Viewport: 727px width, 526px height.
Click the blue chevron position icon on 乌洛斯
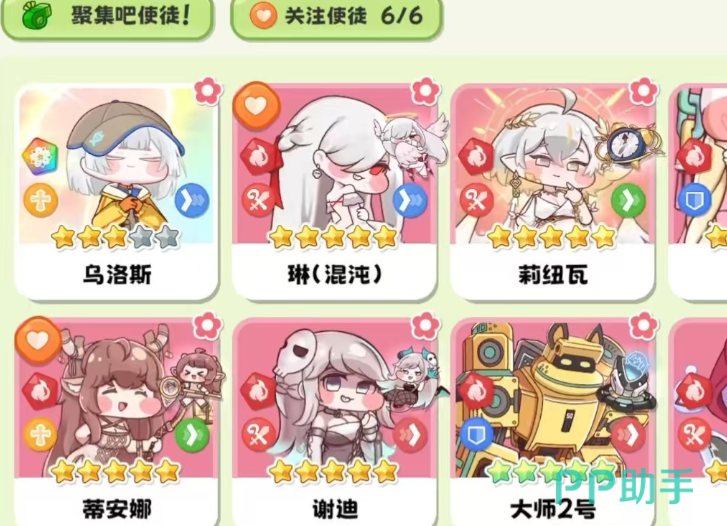[192, 200]
